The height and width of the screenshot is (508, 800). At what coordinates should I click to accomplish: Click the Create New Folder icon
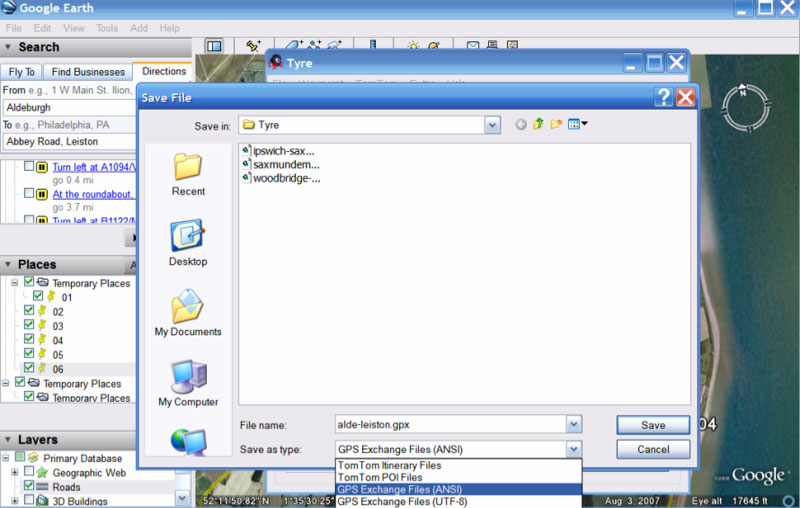coord(556,124)
